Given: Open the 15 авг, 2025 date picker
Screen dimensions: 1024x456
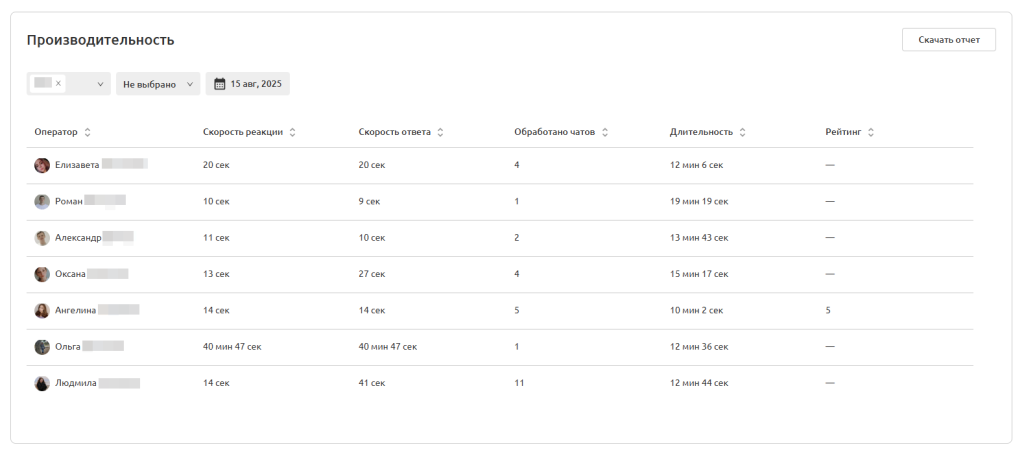Looking at the screenshot, I should pos(255,84).
